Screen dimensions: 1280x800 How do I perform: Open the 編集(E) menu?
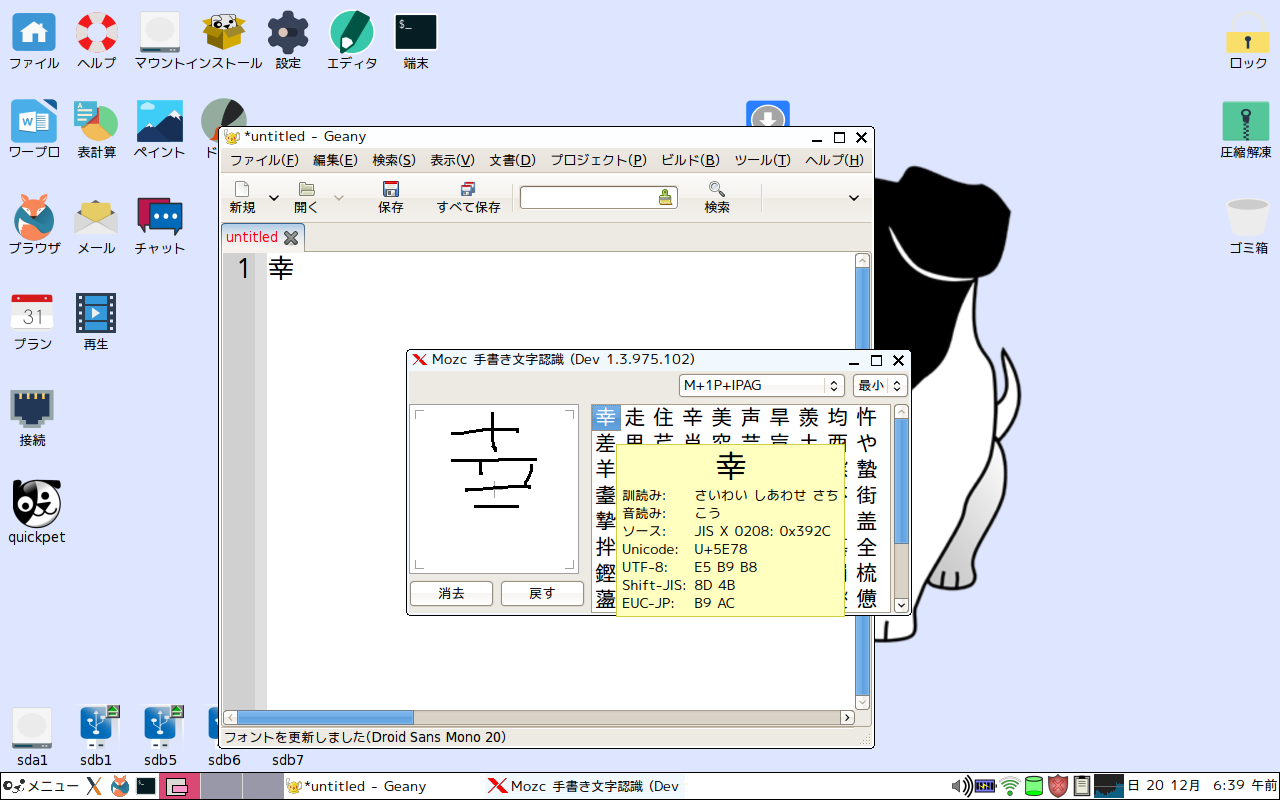(335, 160)
